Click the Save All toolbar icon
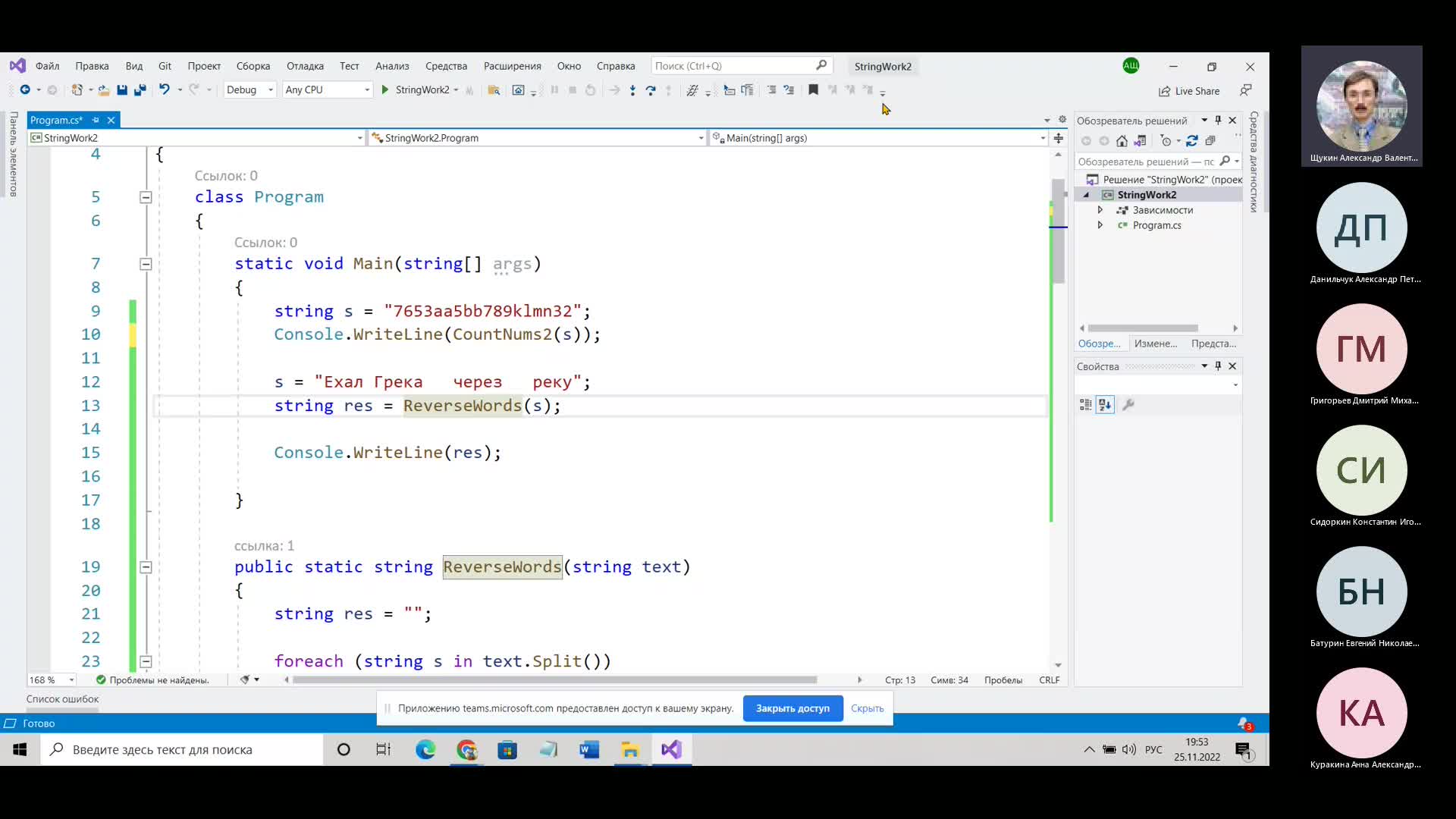This screenshot has height=819, width=1456. (140, 89)
